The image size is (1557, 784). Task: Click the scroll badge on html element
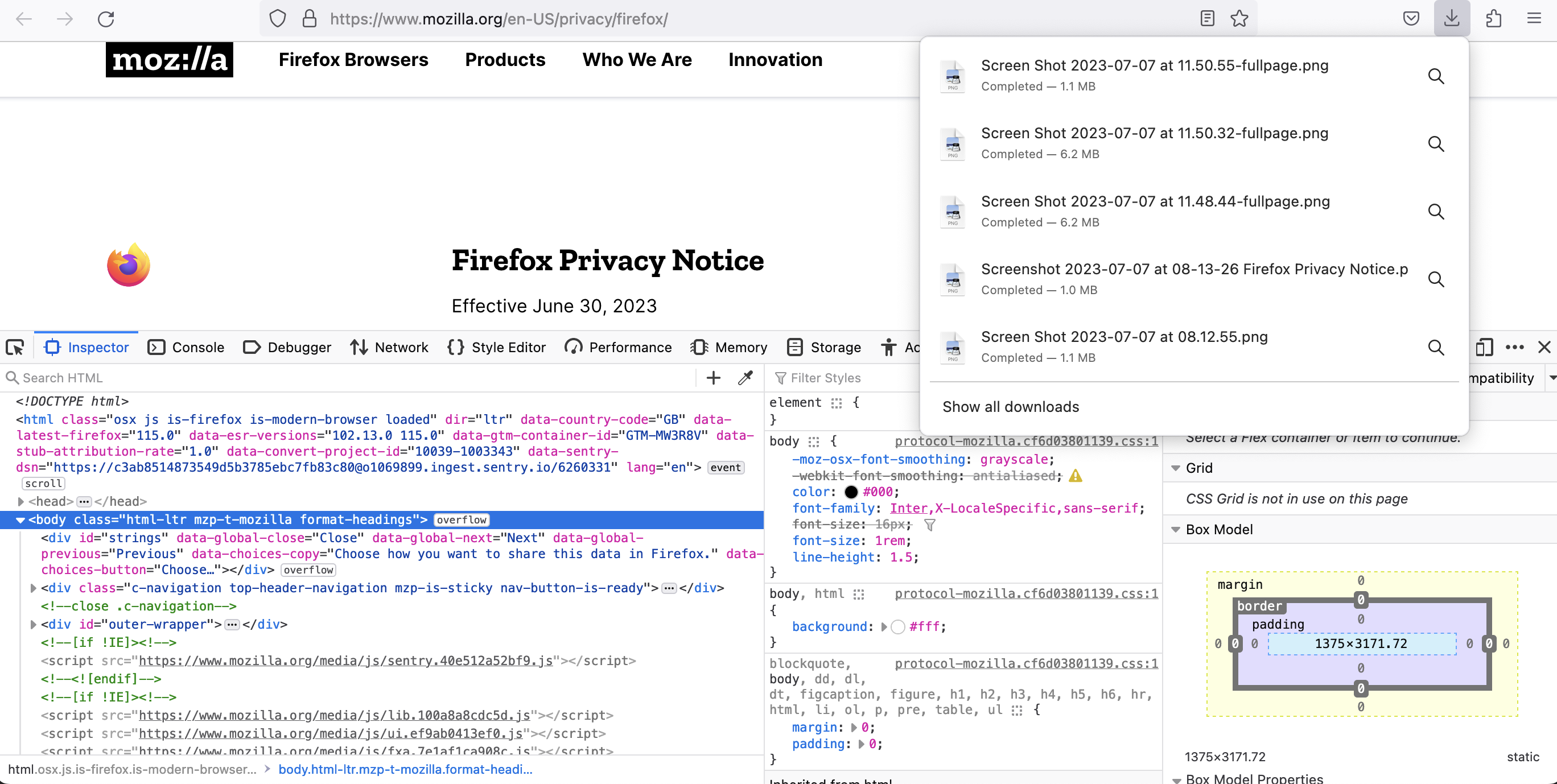coord(43,484)
